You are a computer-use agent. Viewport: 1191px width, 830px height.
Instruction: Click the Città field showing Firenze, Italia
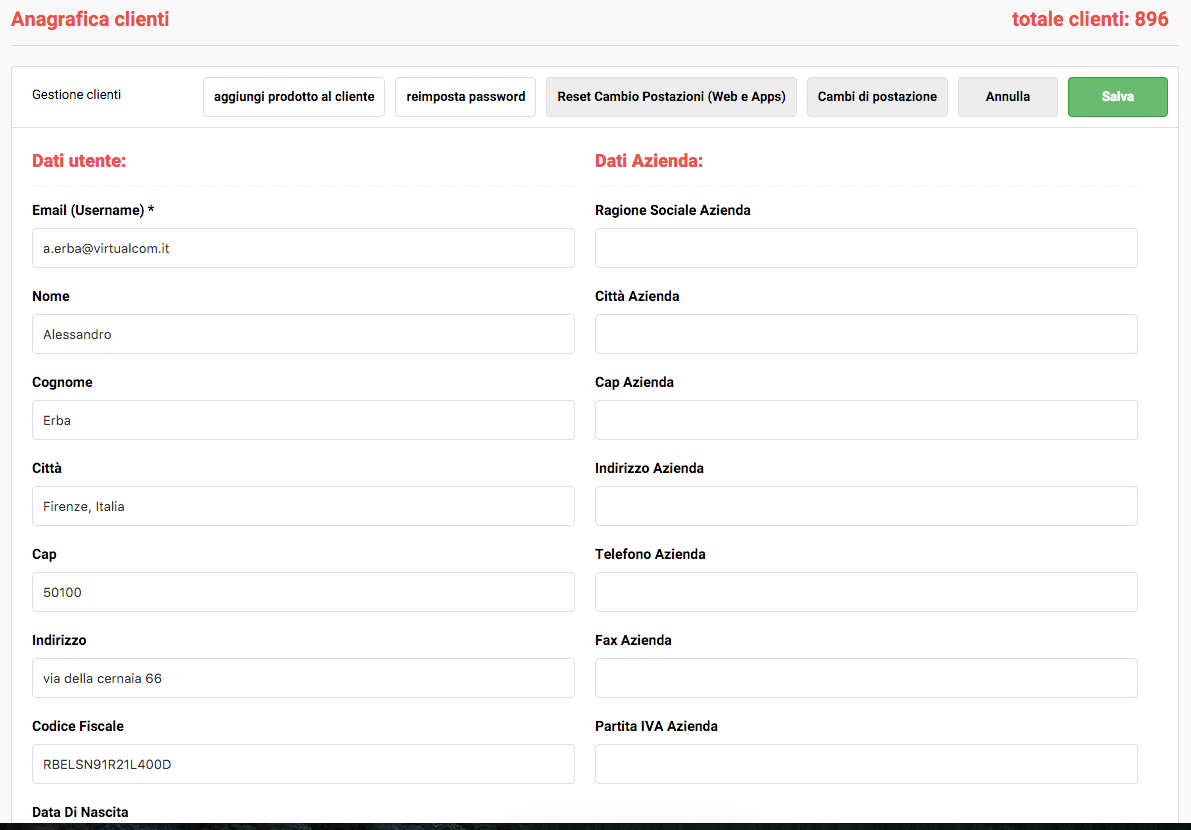point(303,506)
